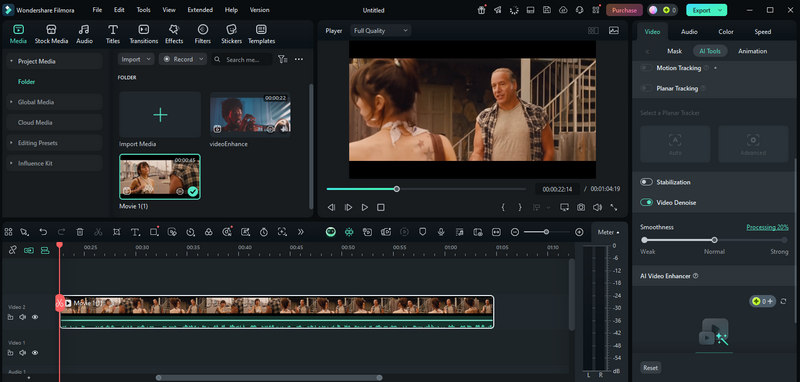Click the Processing 20% link
This screenshot has width=800, height=382.
[767, 227]
